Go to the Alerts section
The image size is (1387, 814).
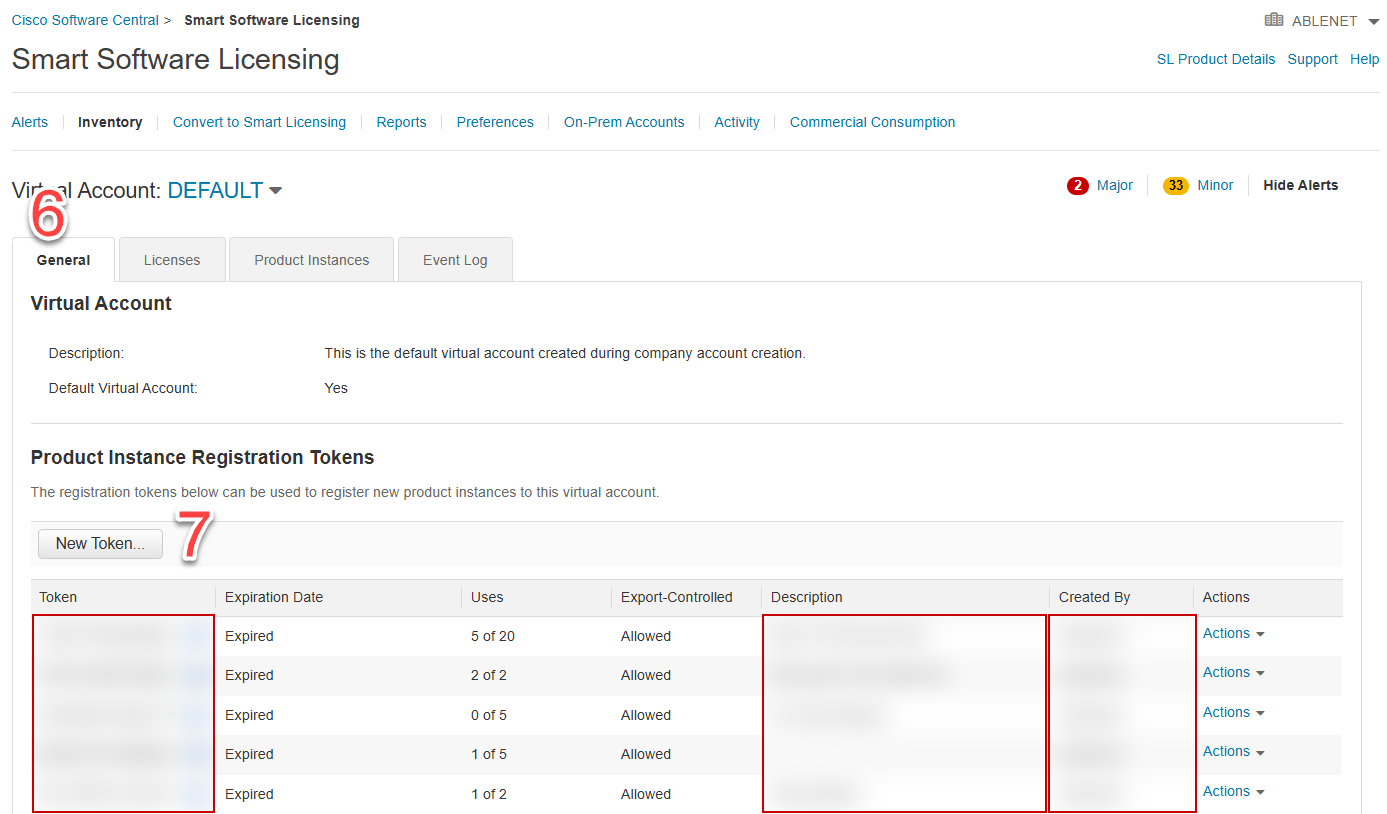point(30,122)
